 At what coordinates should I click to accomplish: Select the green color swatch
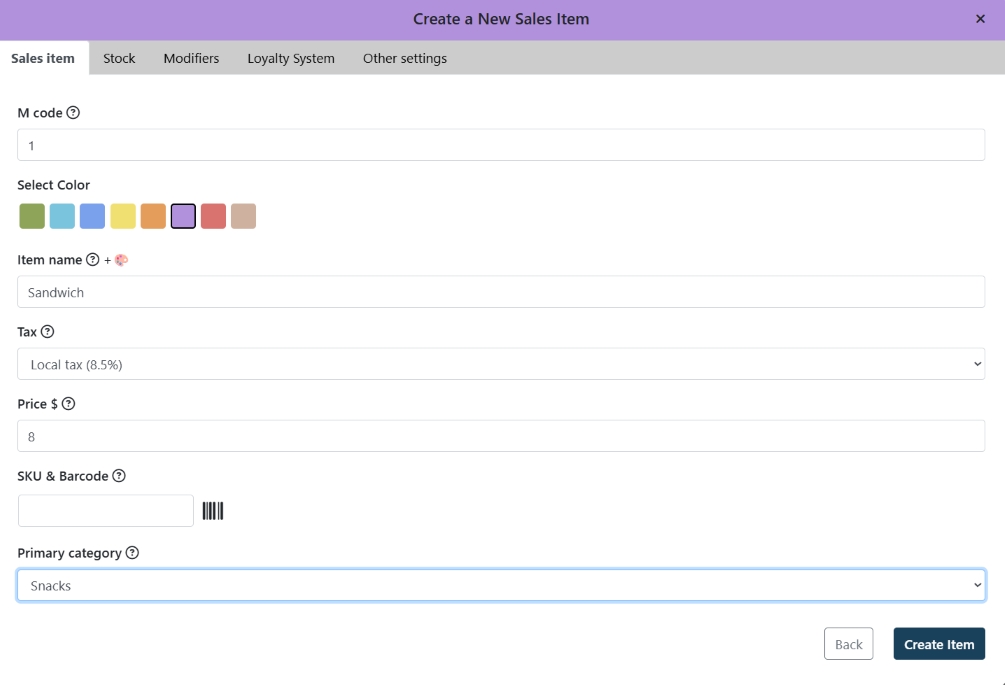30,215
